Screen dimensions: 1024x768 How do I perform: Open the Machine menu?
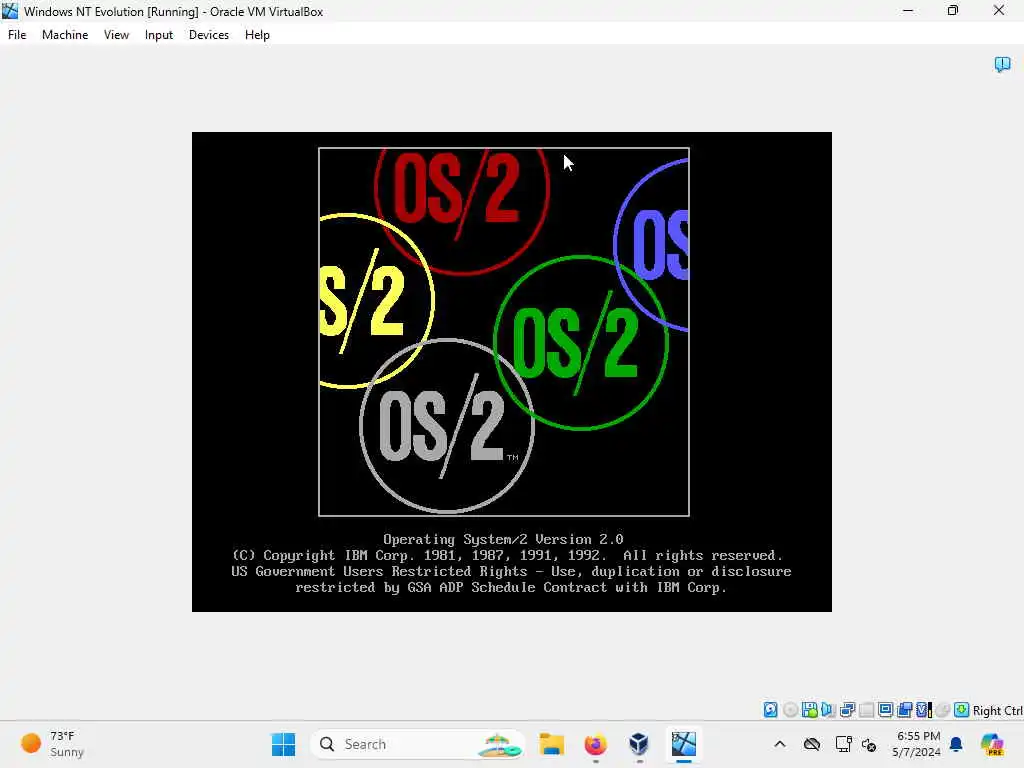65,35
